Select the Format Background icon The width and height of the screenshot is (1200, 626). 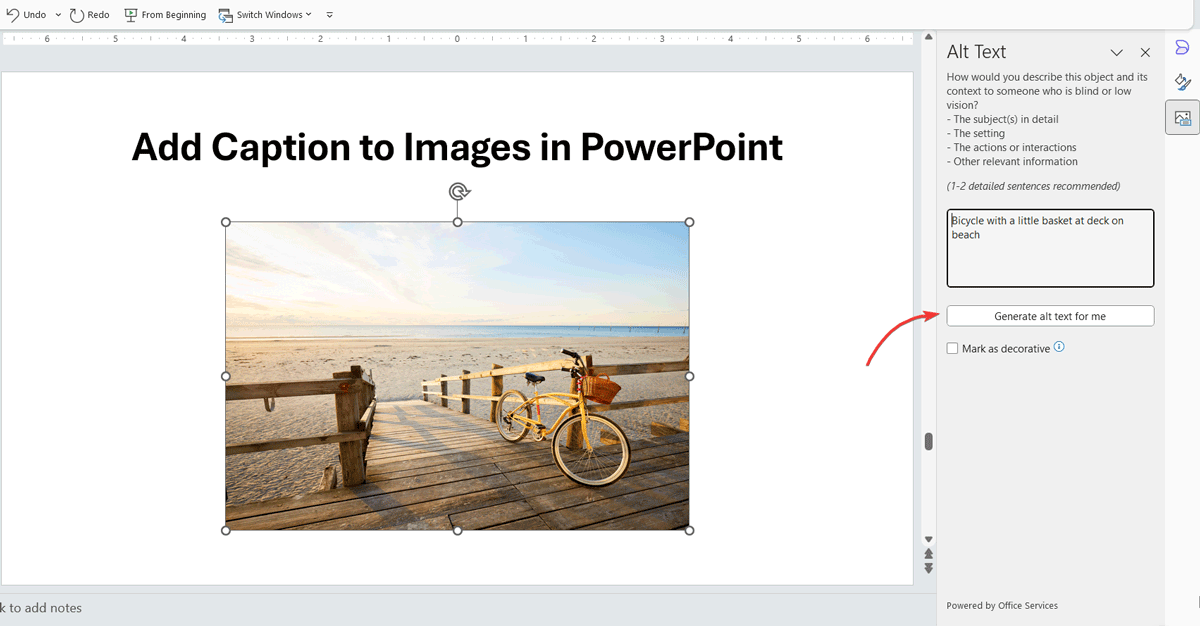pyautogui.click(x=1182, y=81)
